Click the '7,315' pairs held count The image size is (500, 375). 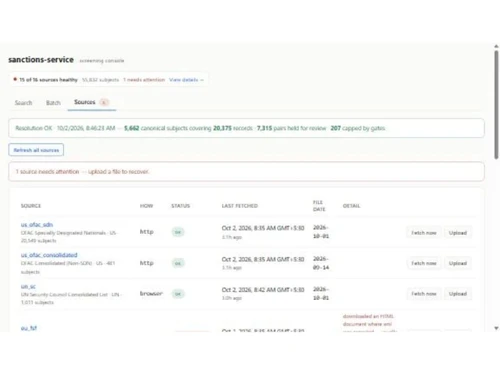[x=264, y=128]
